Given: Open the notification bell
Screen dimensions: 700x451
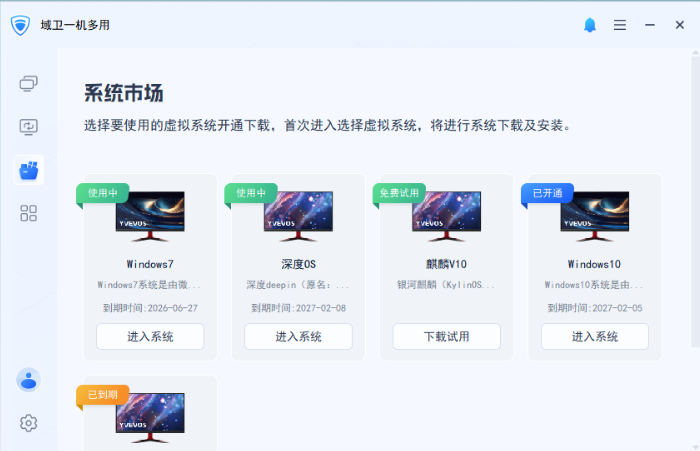Looking at the screenshot, I should [x=590, y=25].
